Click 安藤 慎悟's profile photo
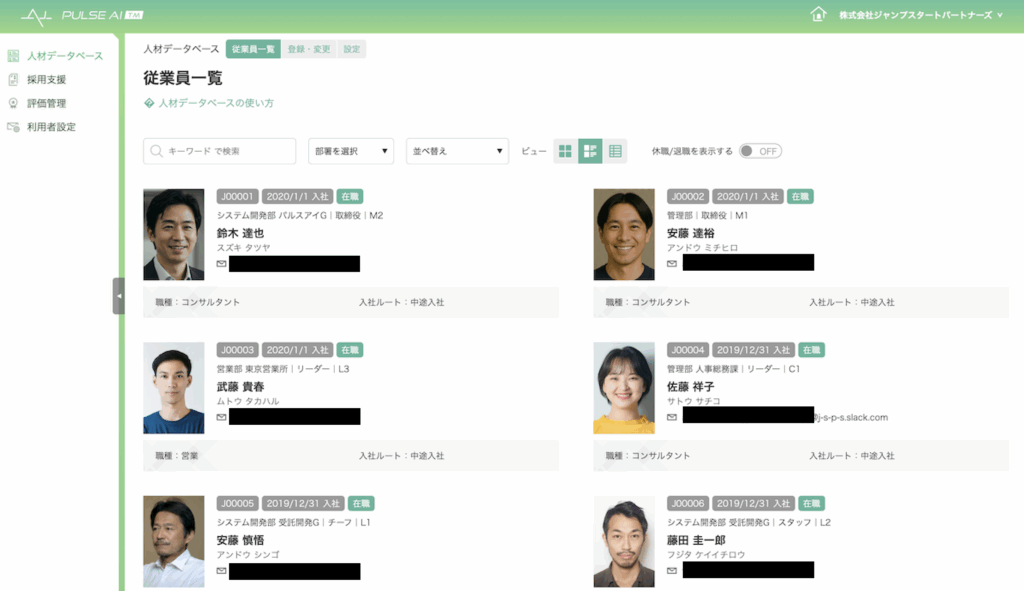1024x591 pixels. coord(174,541)
